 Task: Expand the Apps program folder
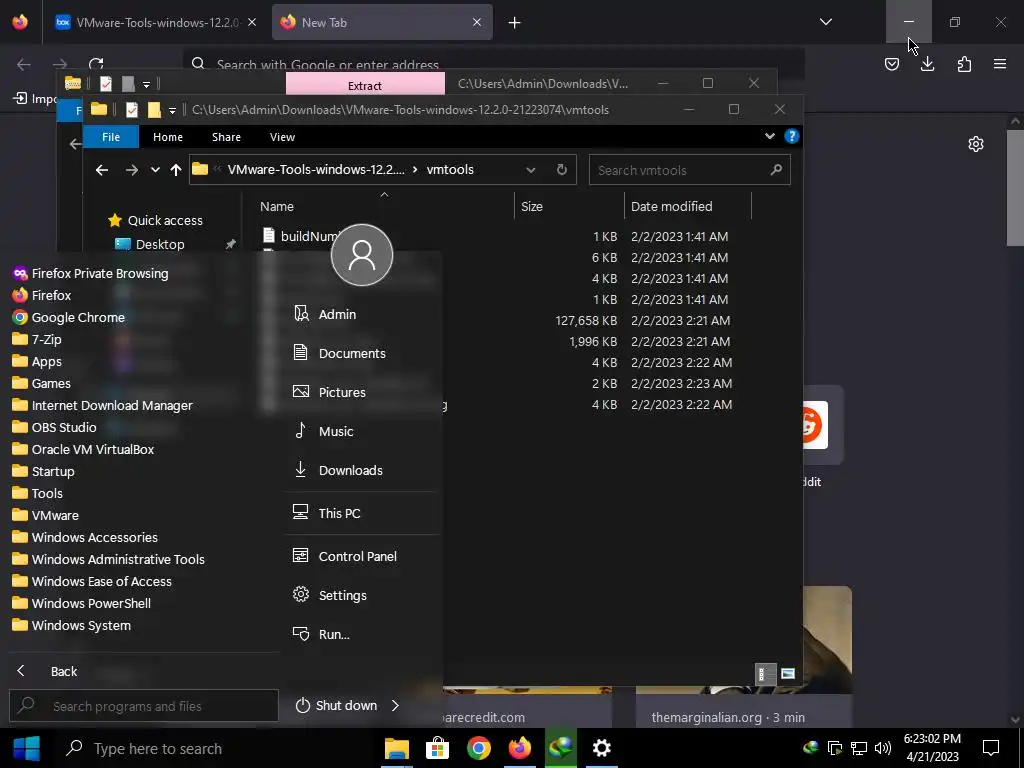37,362
